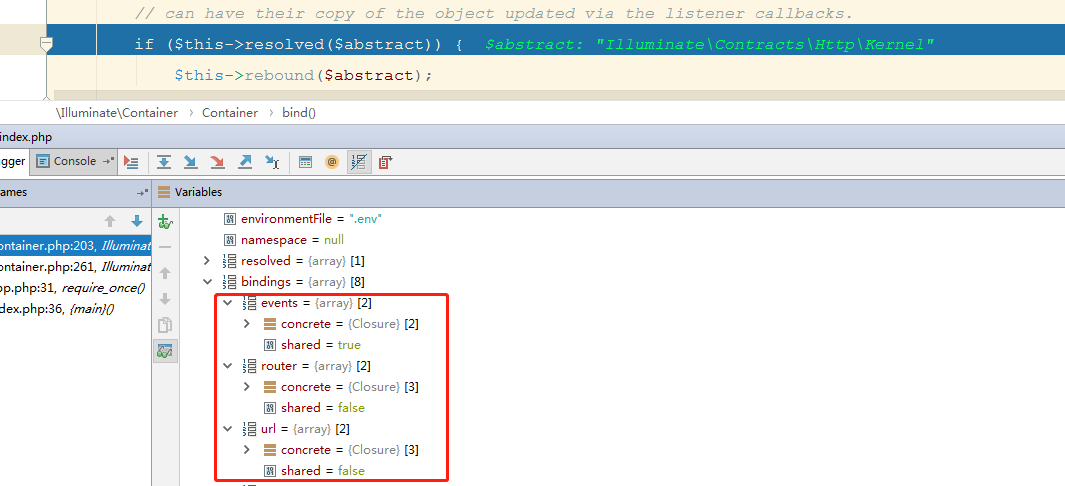The width and height of the screenshot is (1065, 486).
Task: Click \Illuminate\Container breadcrumb
Action: click(117, 113)
